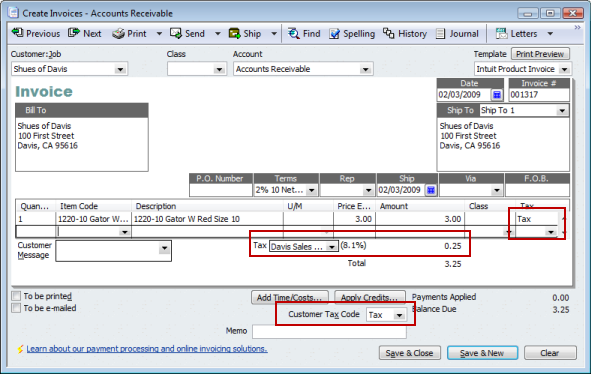Click the Print Preview button
The height and width of the screenshot is (374, 591).
[x=540, y=54]
